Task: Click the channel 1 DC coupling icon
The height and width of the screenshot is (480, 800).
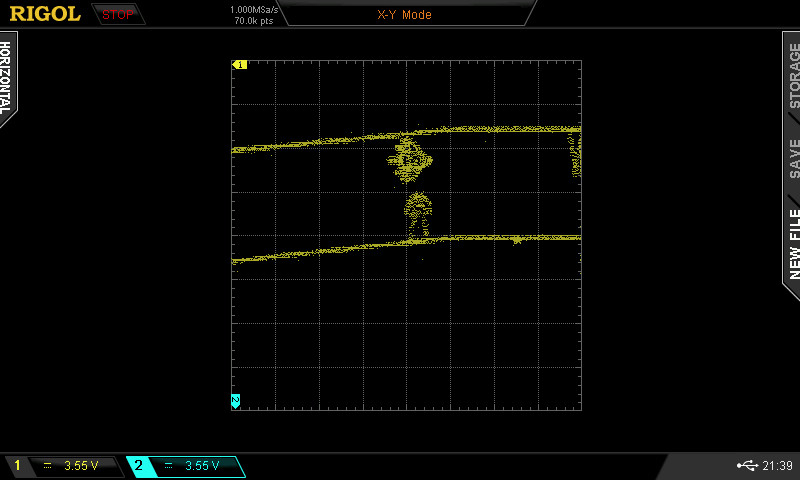Action: (47, 466)
